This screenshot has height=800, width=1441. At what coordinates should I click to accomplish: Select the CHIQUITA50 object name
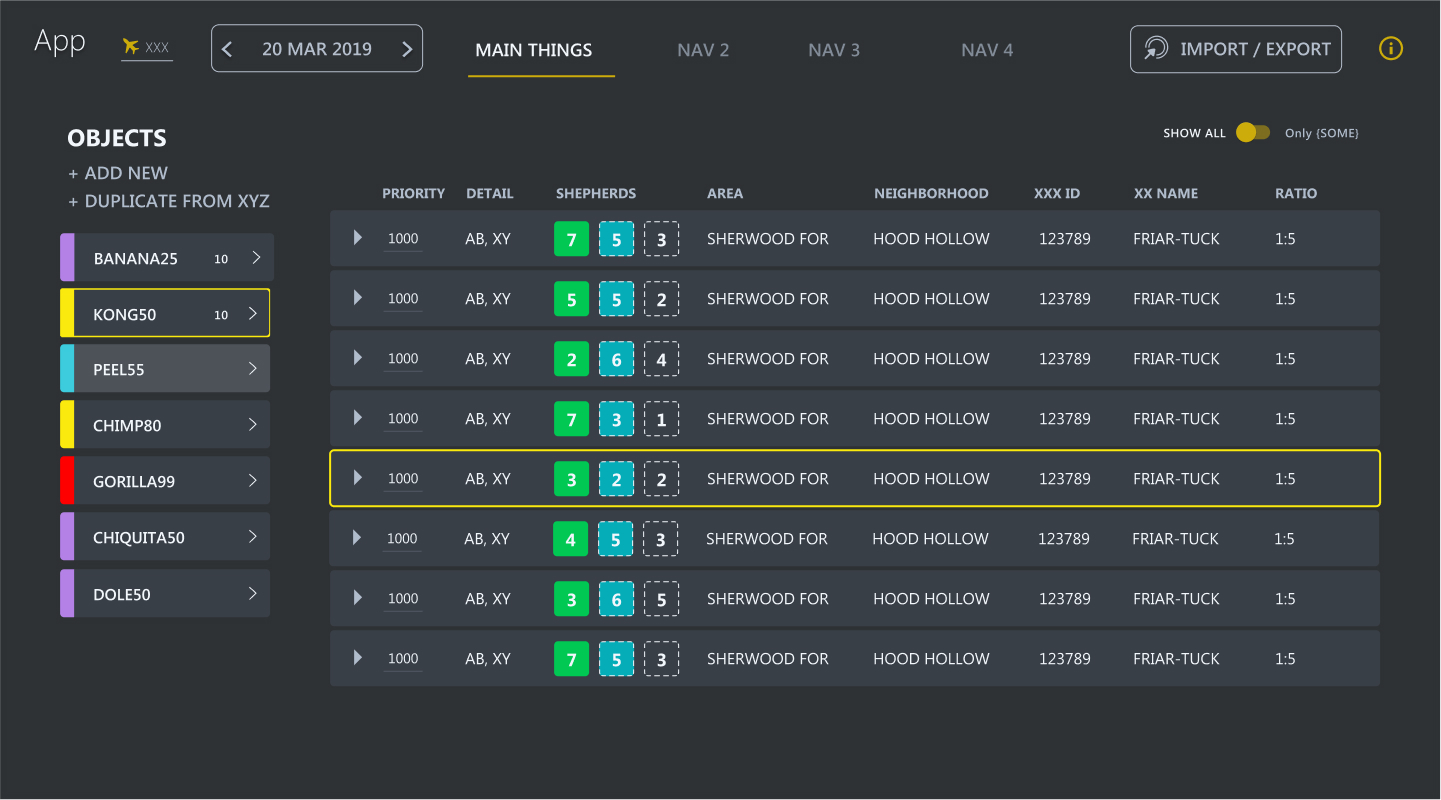point(139,538)
